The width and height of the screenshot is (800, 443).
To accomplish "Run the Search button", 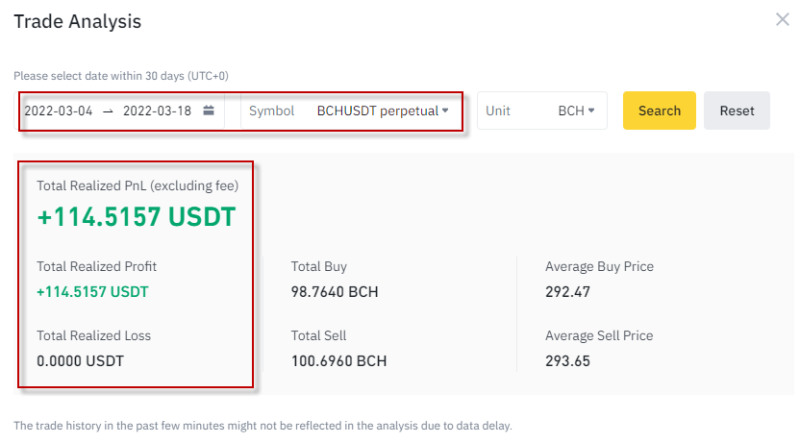I will pyautogui.click(x=659, y=110).
